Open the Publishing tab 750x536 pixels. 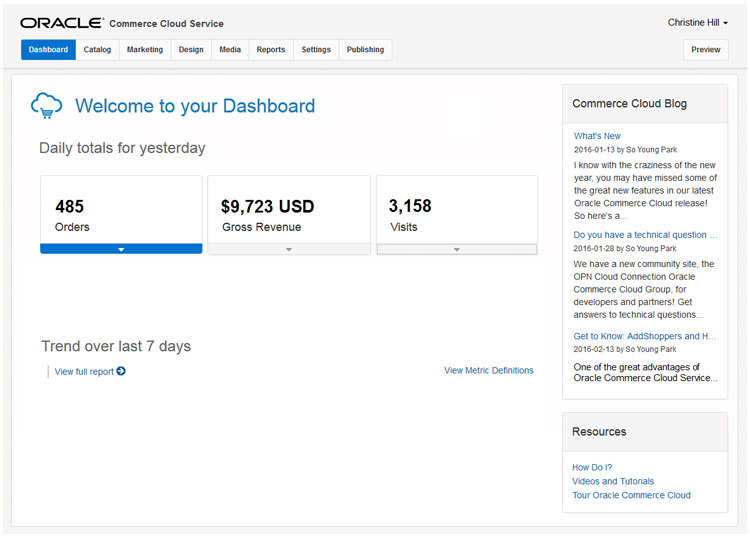(365, 50)
